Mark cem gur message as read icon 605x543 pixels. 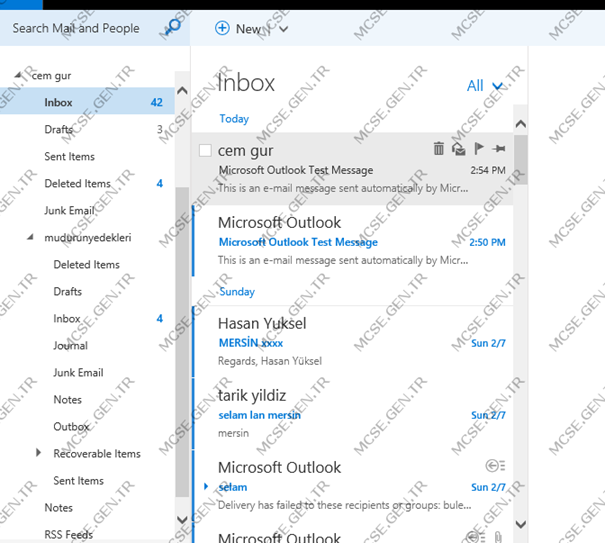tap(458, 149)
